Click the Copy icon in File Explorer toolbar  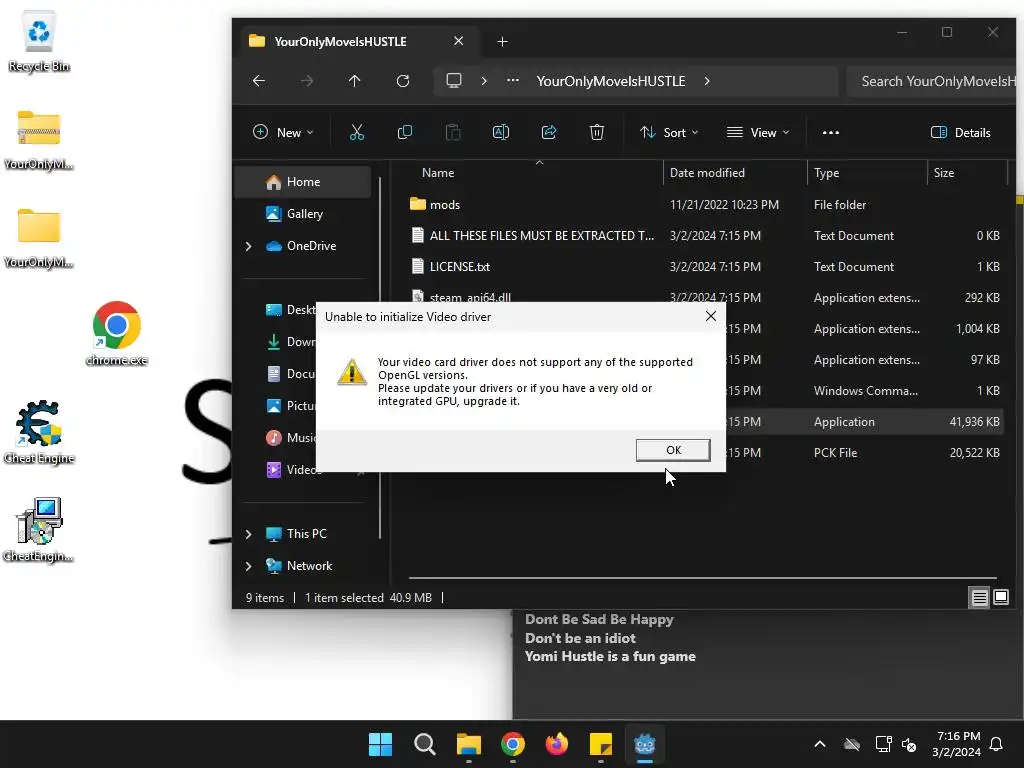pos(404,133)
